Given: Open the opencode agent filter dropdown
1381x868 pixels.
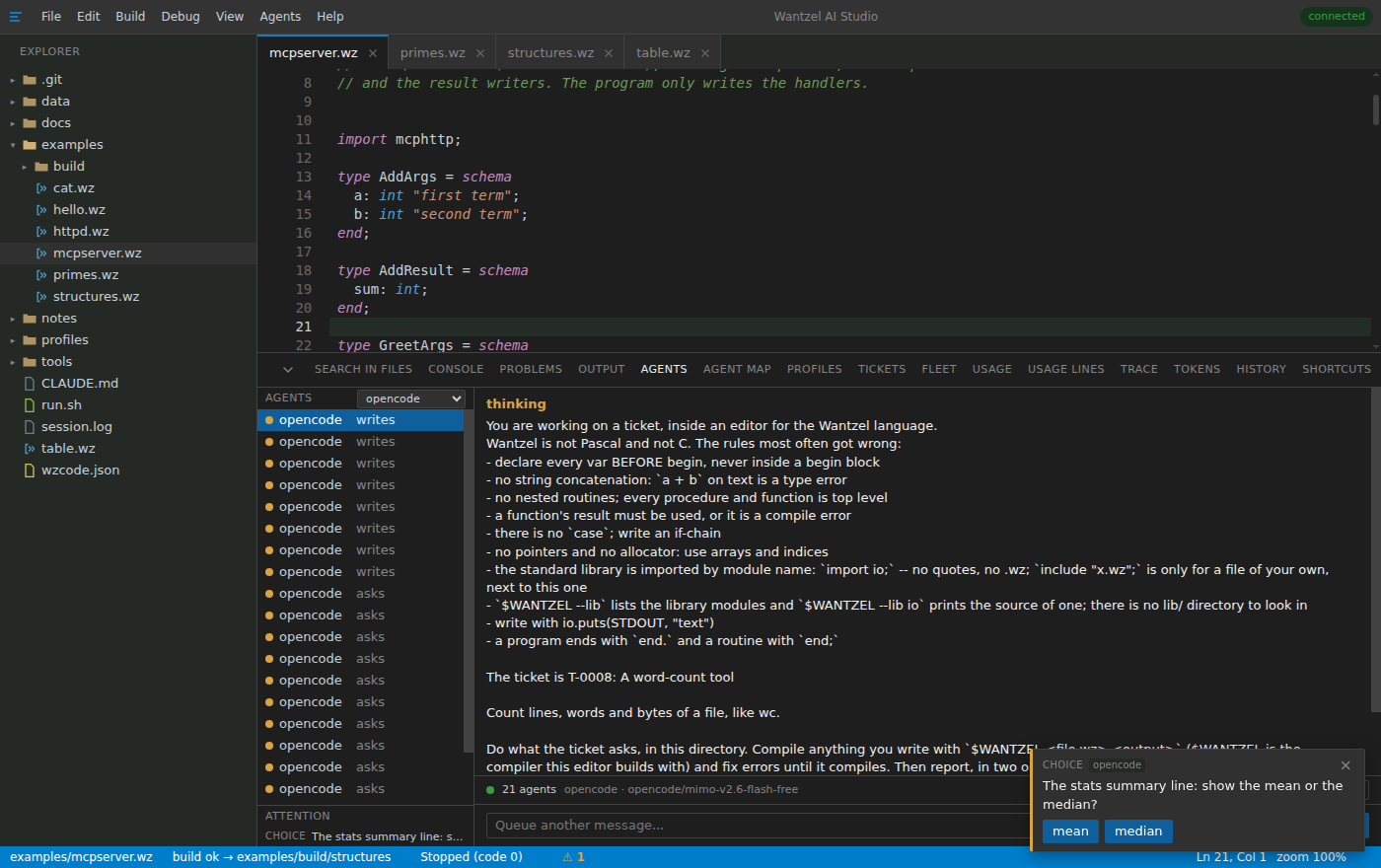Looking at the screenshot, I should click(411, 398).
